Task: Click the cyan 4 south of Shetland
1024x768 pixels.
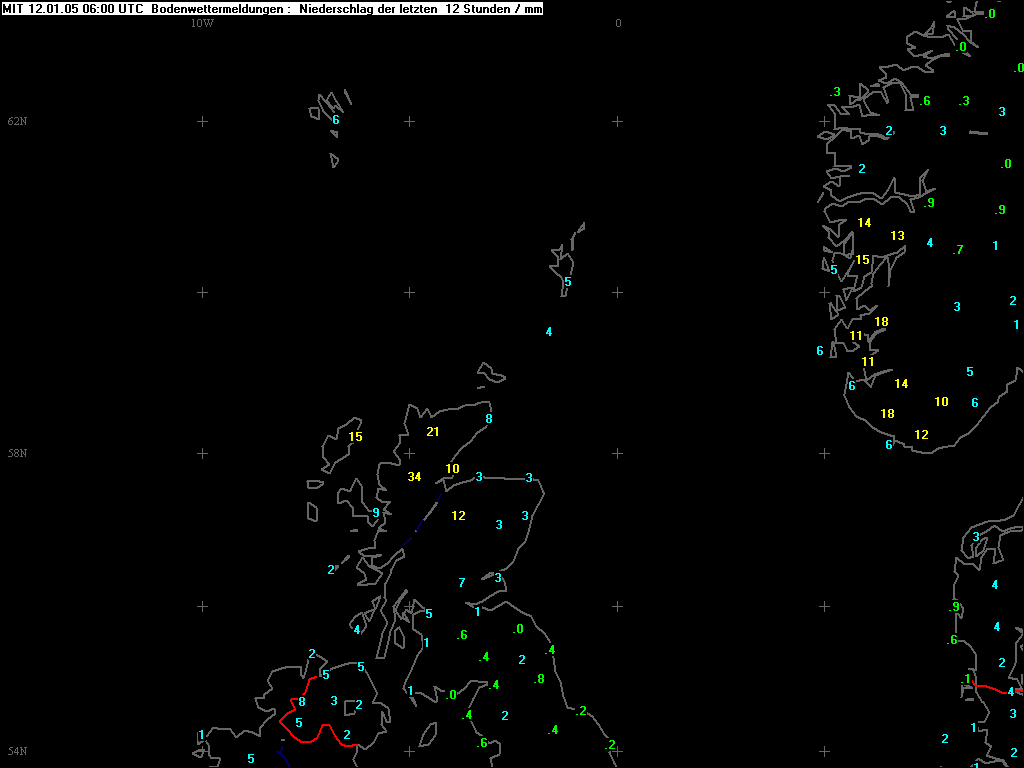Action: [x=549, y=332]
